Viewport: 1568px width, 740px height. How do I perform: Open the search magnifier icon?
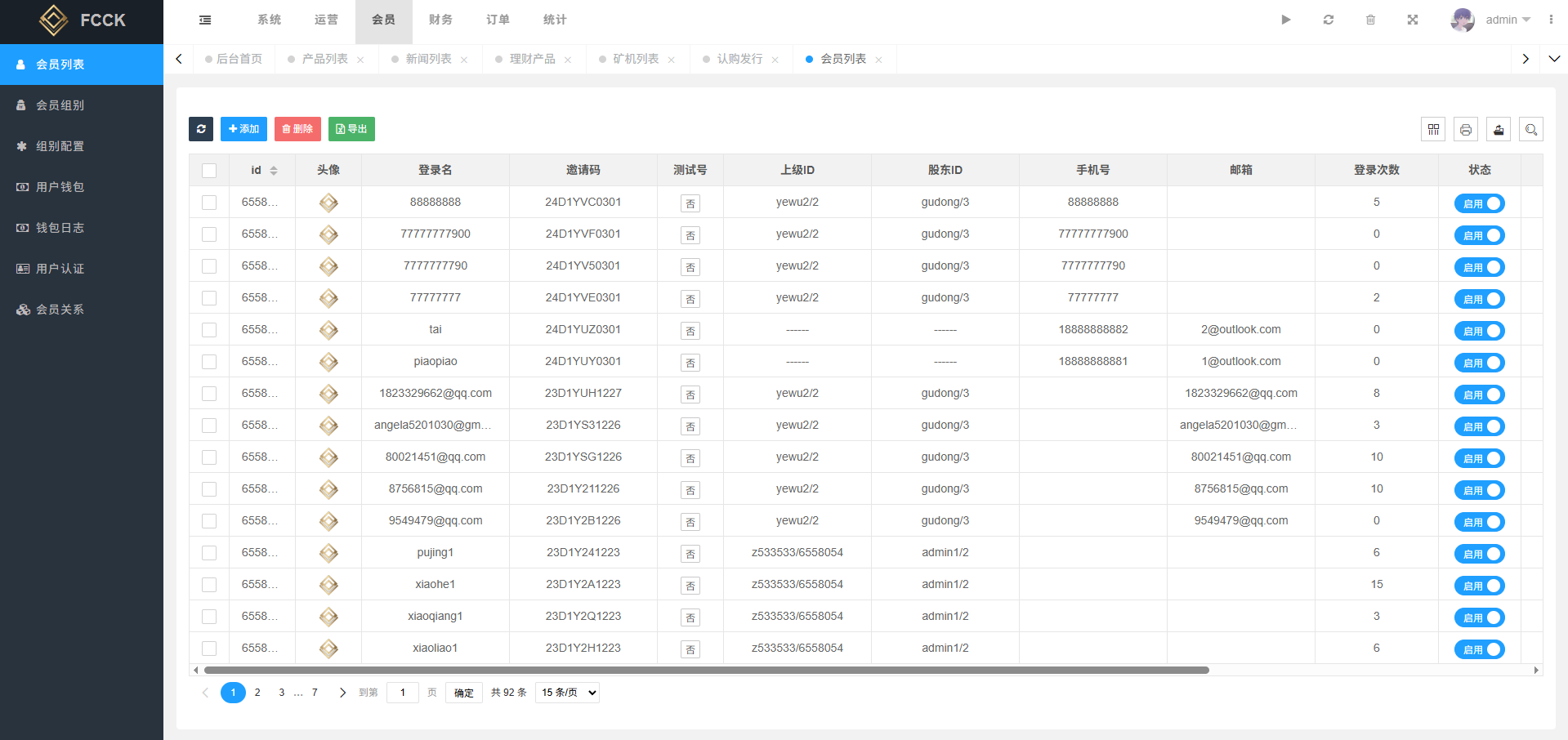[1531, 129]
